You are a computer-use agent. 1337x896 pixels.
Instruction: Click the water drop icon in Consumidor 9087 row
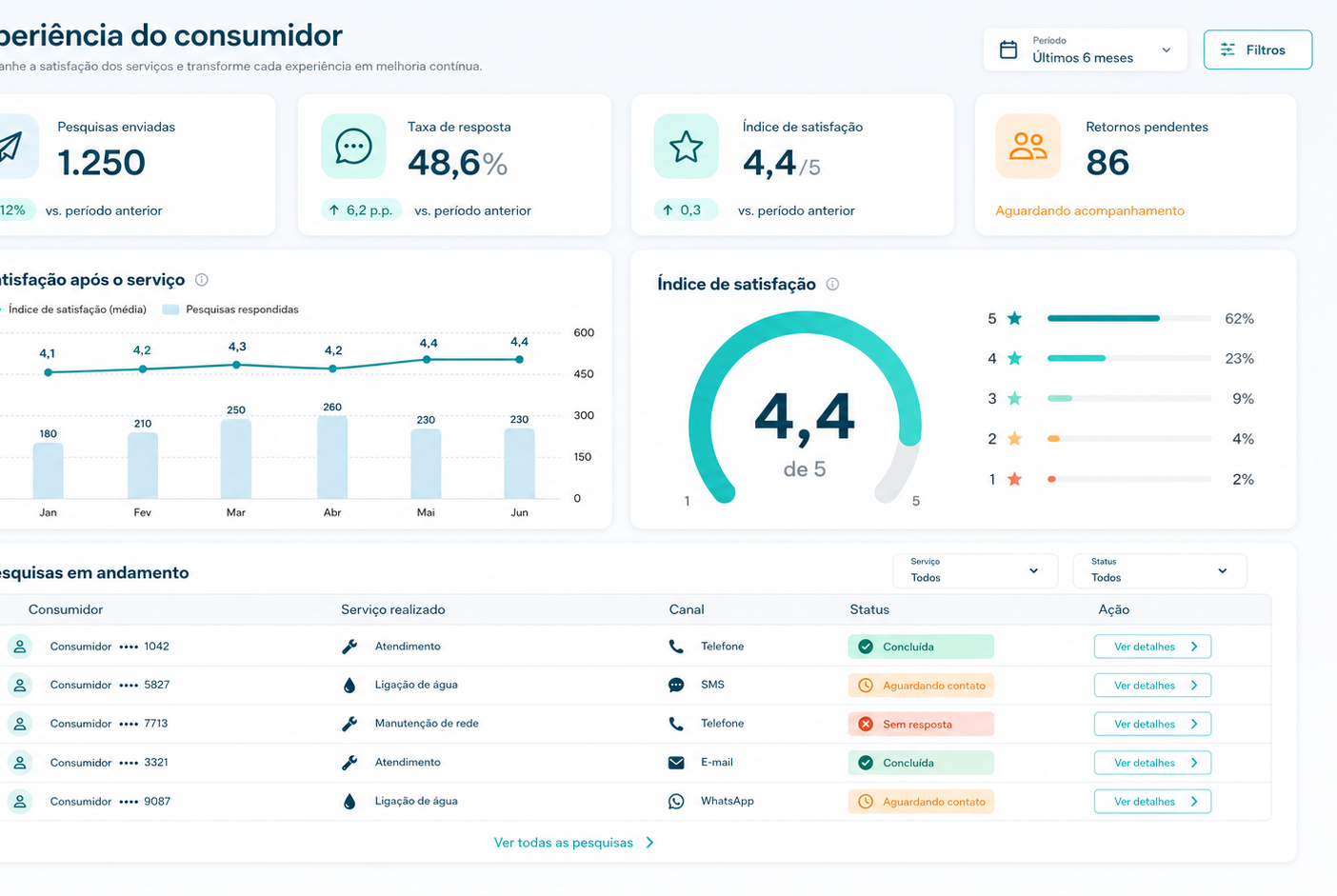(x=349, y=802)
